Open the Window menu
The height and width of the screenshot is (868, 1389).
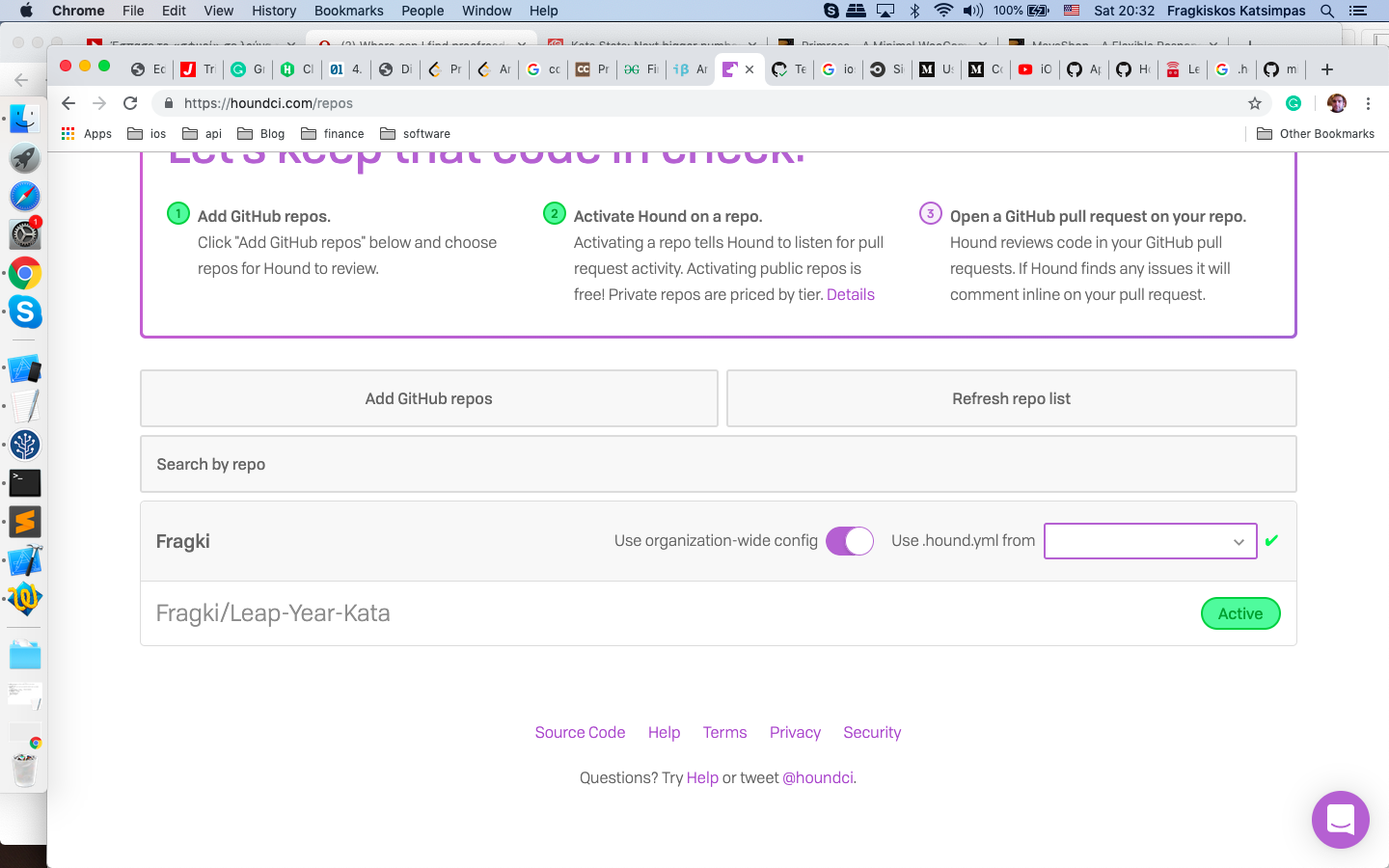tap(487, 11)
